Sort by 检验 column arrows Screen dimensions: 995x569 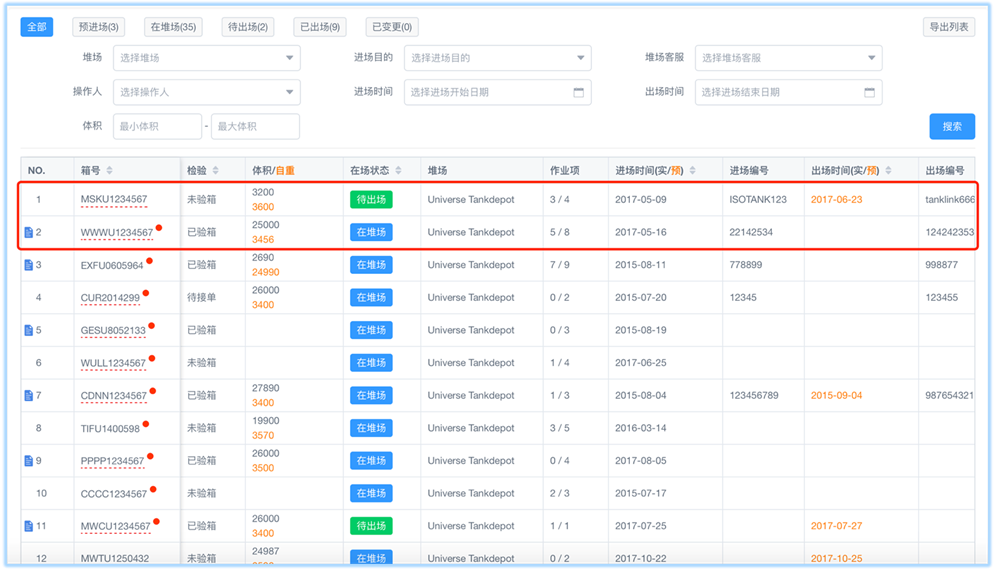(x=215, y=170)
